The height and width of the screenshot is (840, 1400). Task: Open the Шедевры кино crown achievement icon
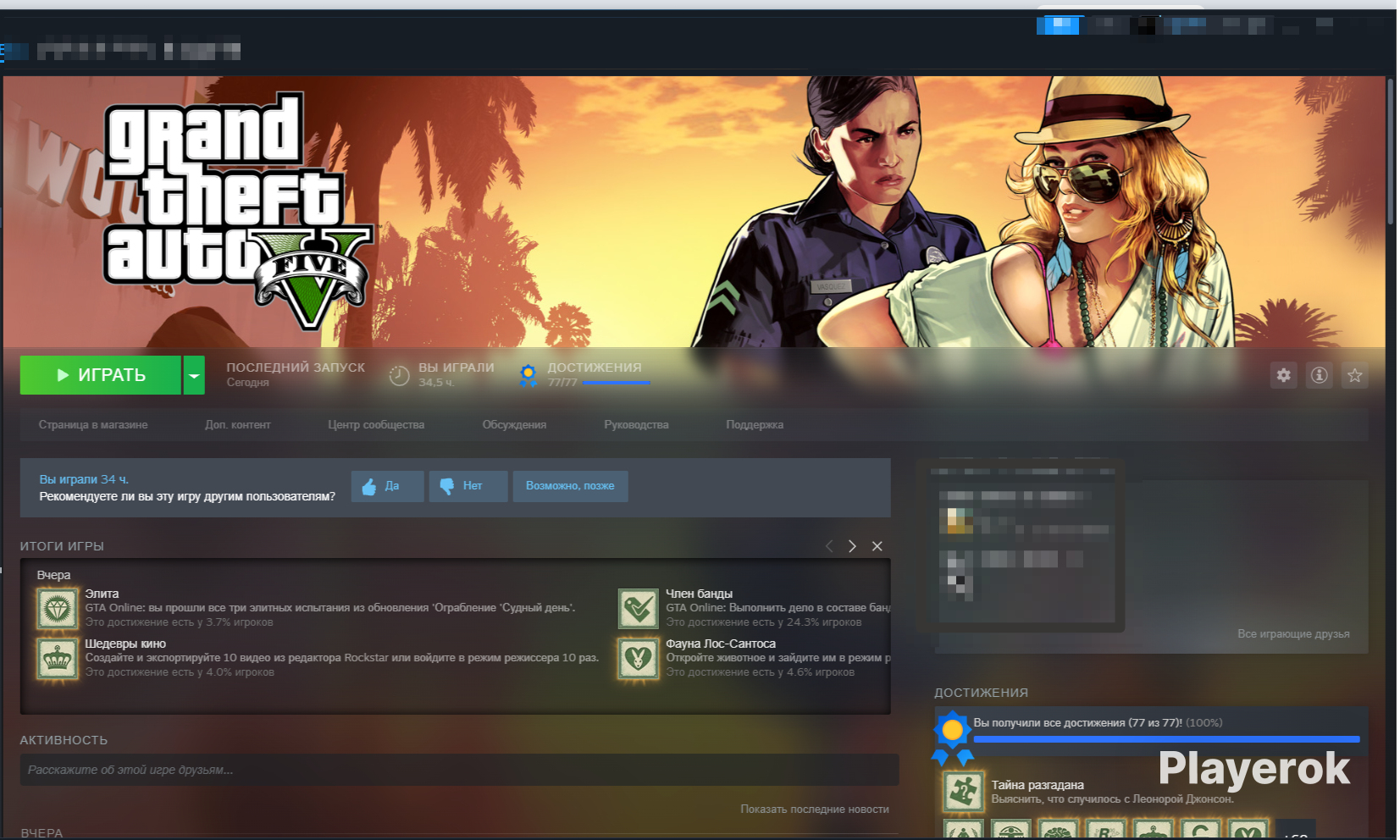pos(58,659)
